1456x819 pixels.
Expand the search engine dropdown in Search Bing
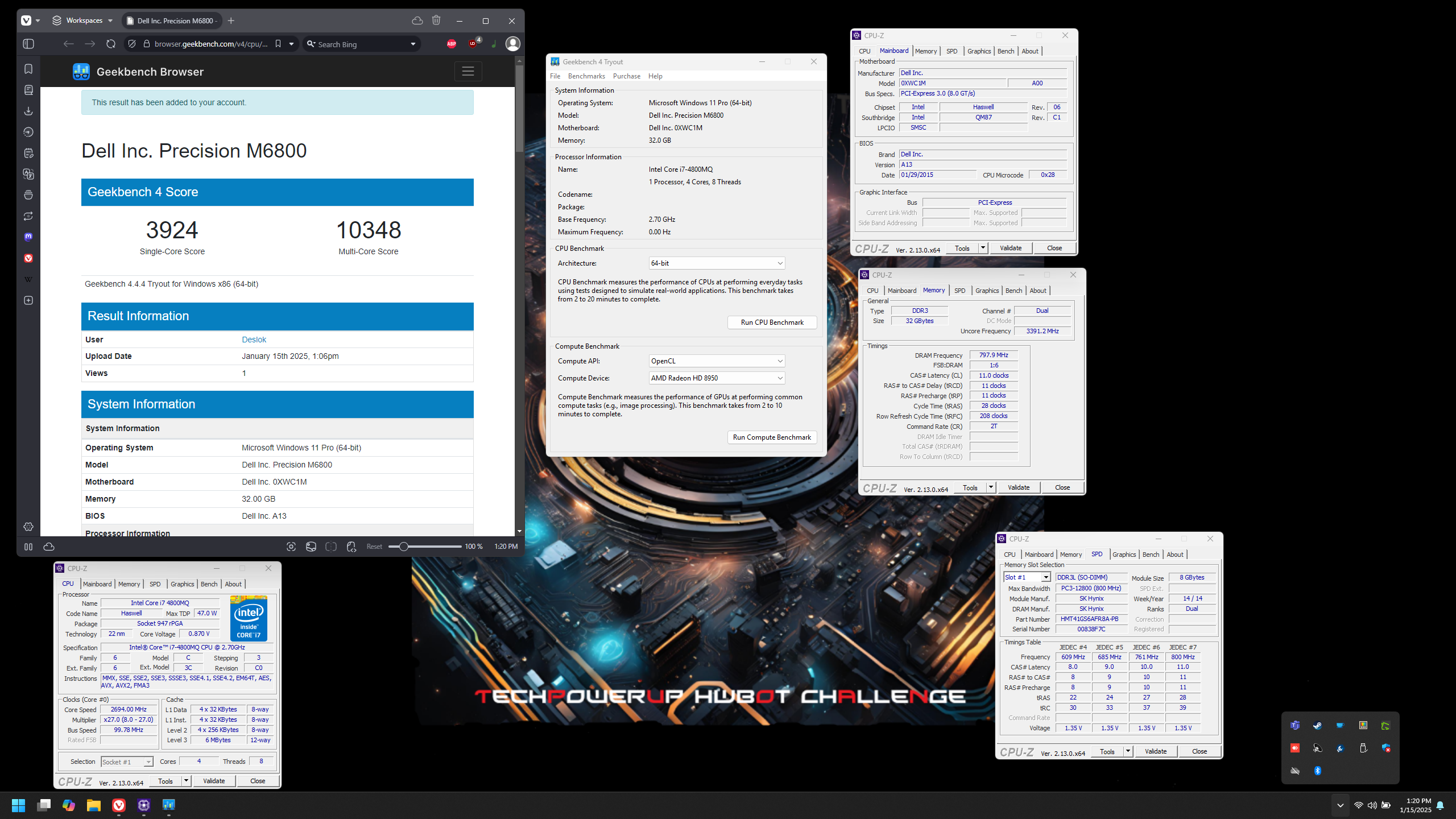tap(413, 44)
